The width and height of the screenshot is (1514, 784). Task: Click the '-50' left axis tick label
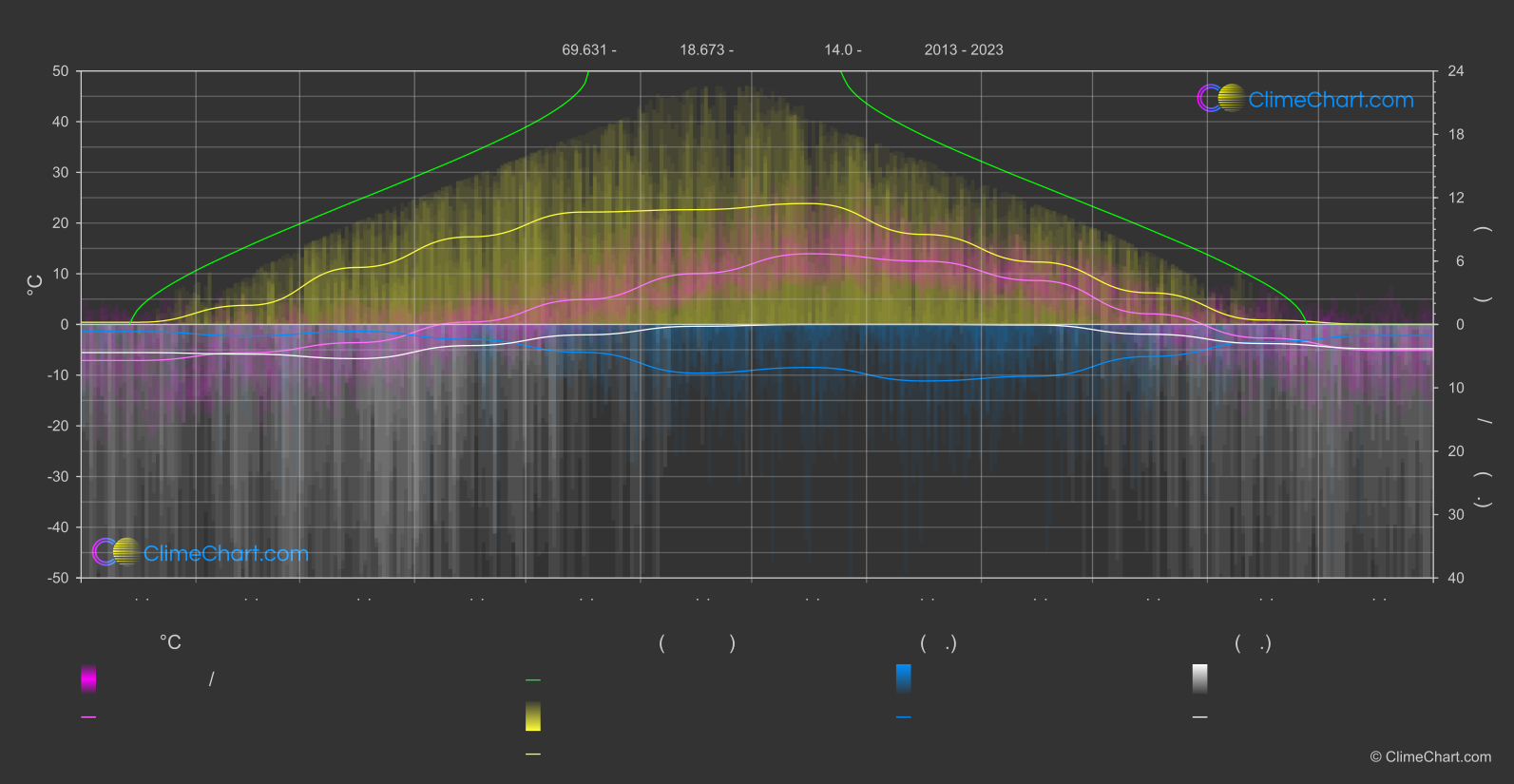point(58,578)
